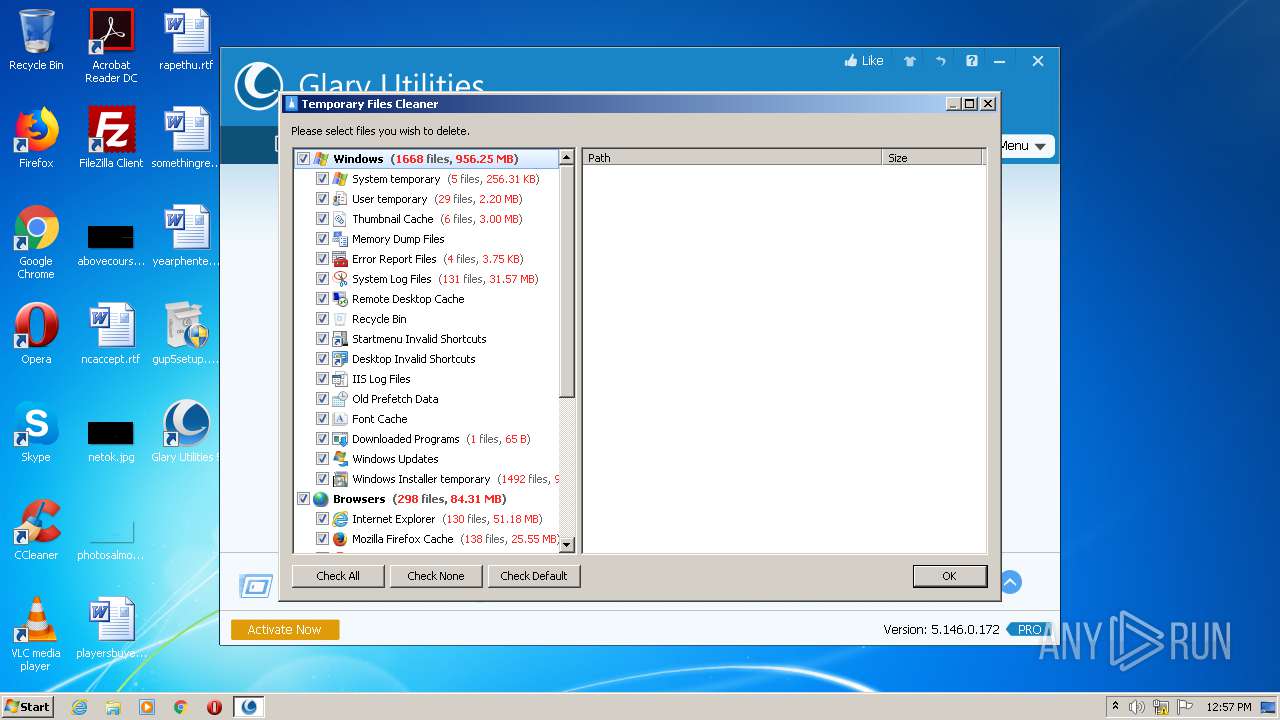The width and height of the screenshot is (1280, 720).
Task: Click the Glary Utilities help question icon
Action: (x=972, y=61)
